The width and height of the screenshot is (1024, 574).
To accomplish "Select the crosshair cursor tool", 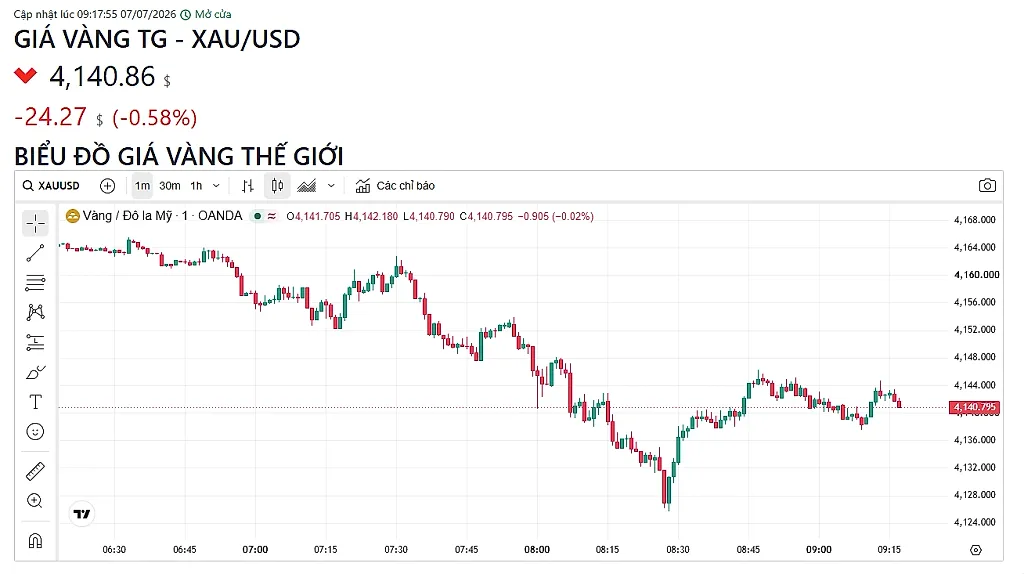I will tap(35, 223).
